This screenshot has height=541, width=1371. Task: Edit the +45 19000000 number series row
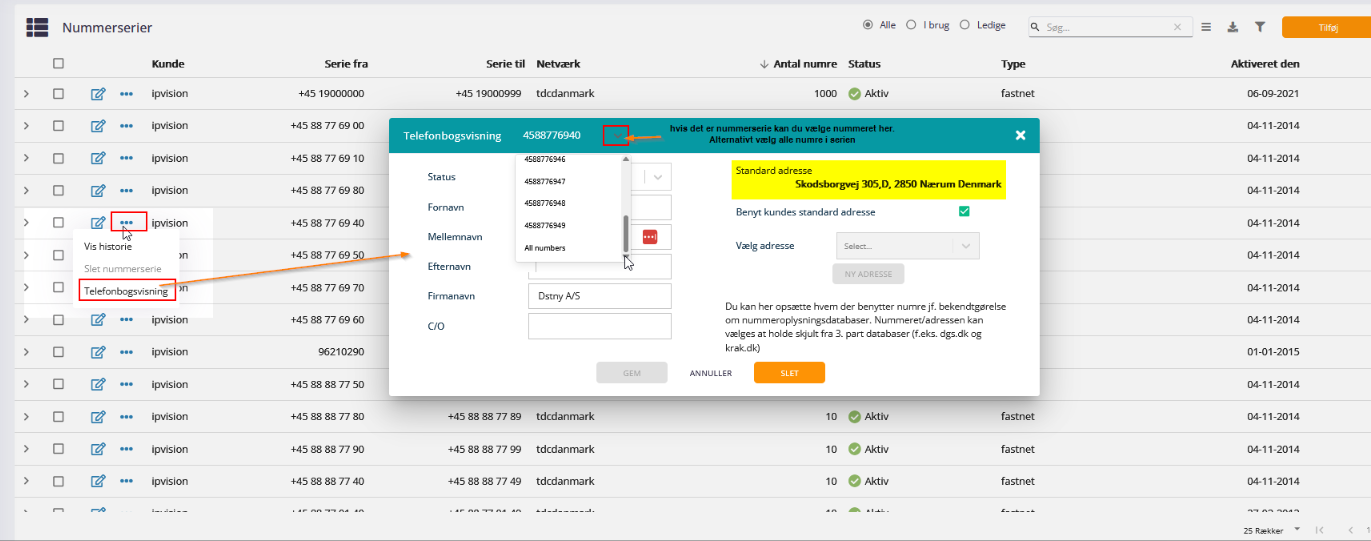click(98, 94)
